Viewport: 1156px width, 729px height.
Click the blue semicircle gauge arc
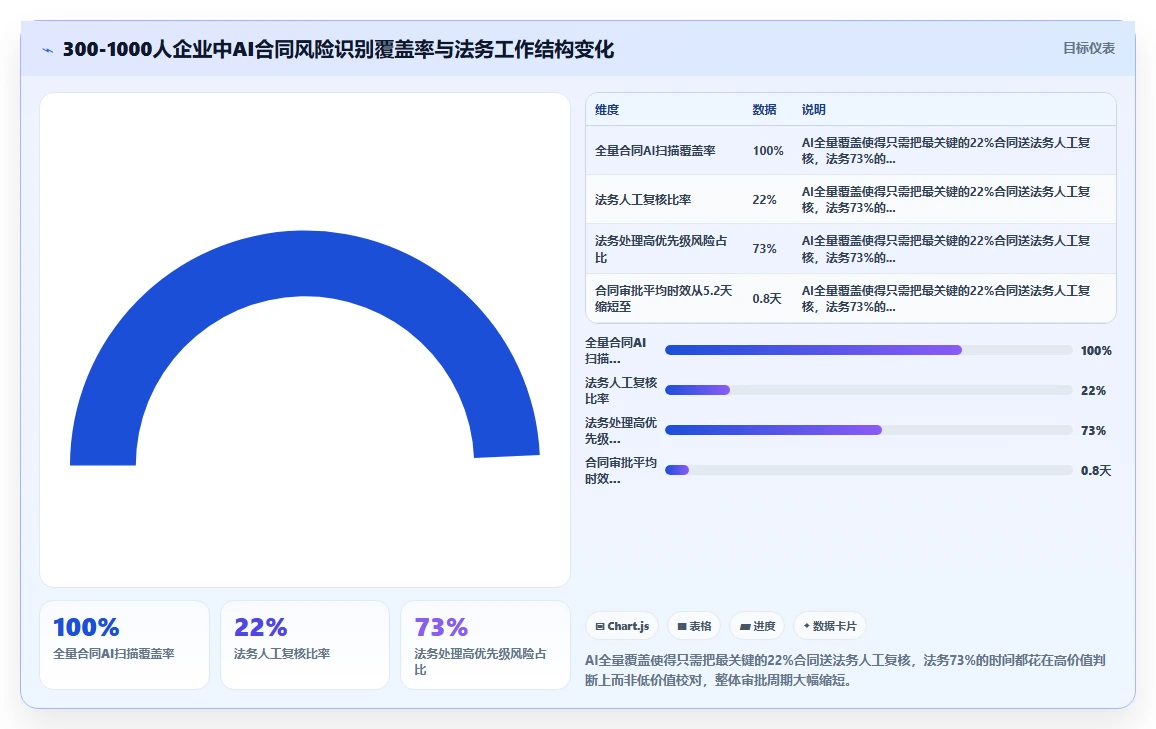point(304,265)
